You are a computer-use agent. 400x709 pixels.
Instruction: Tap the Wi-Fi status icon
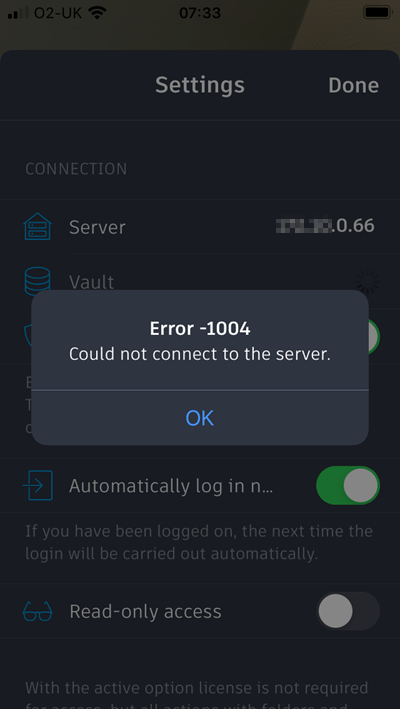(95, 13)
